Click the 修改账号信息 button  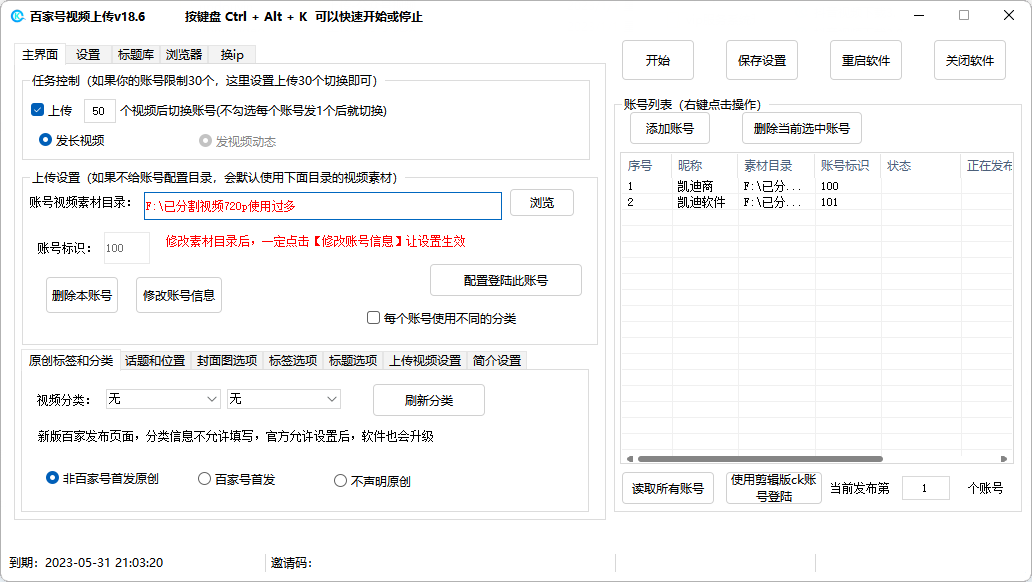pos(179,295)
